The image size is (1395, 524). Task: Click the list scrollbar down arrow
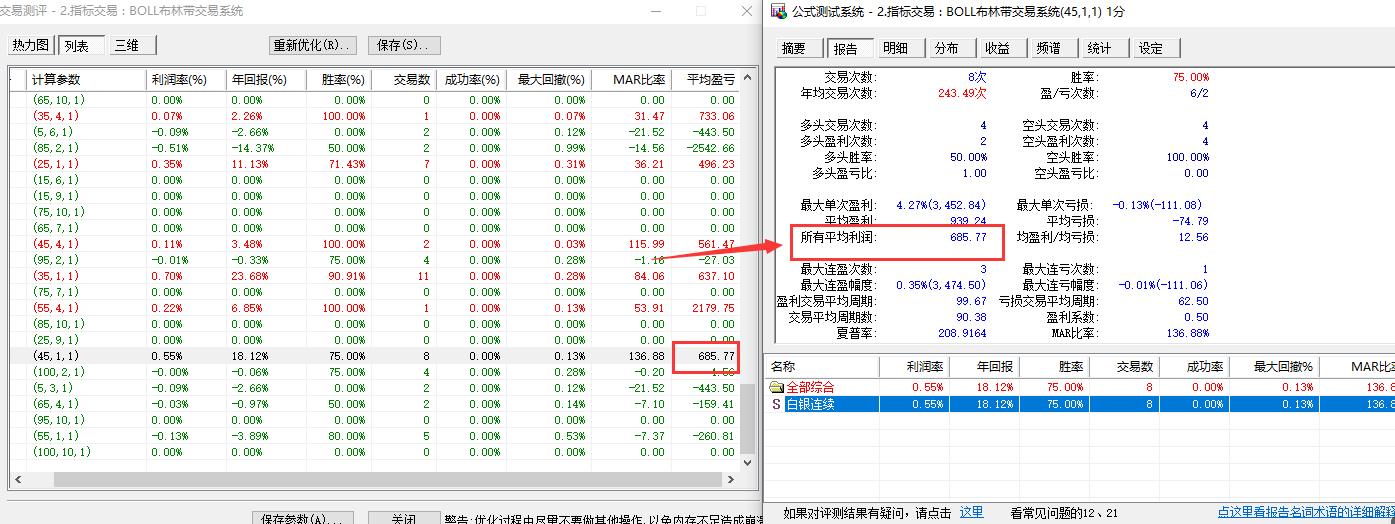tap(749, 463)
